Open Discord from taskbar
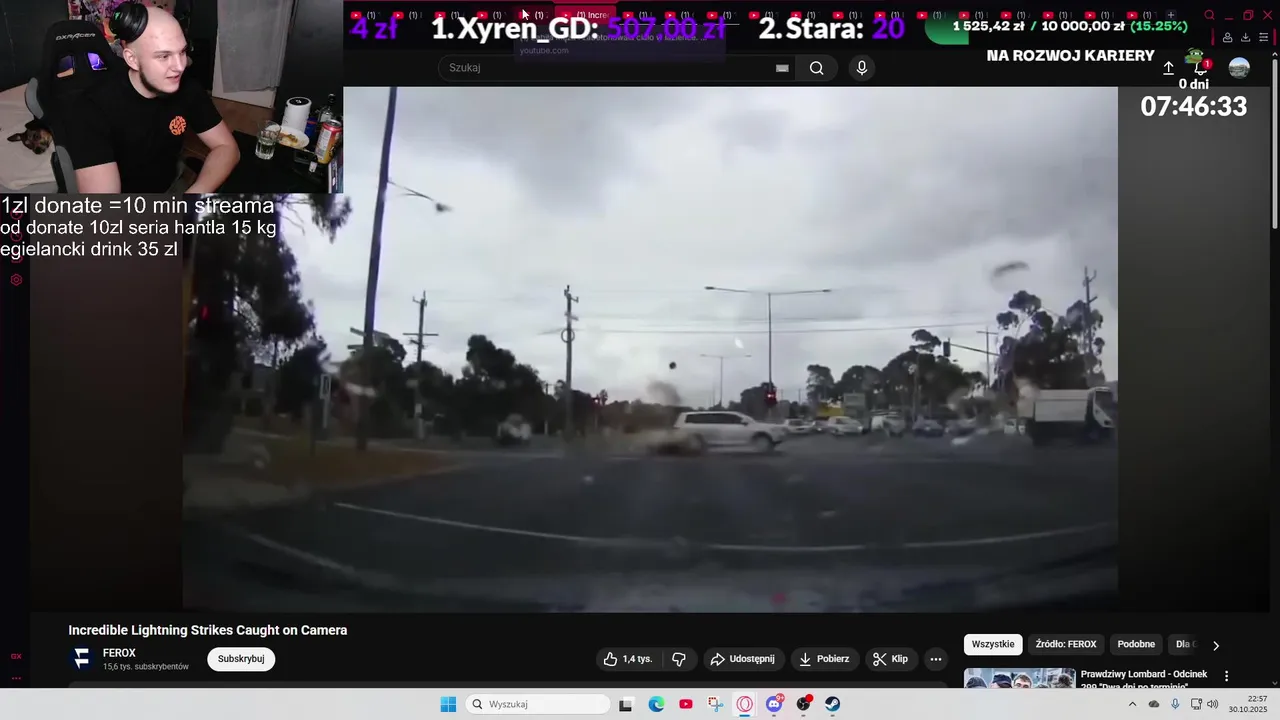1280x720 pixels. click(774, 704)
